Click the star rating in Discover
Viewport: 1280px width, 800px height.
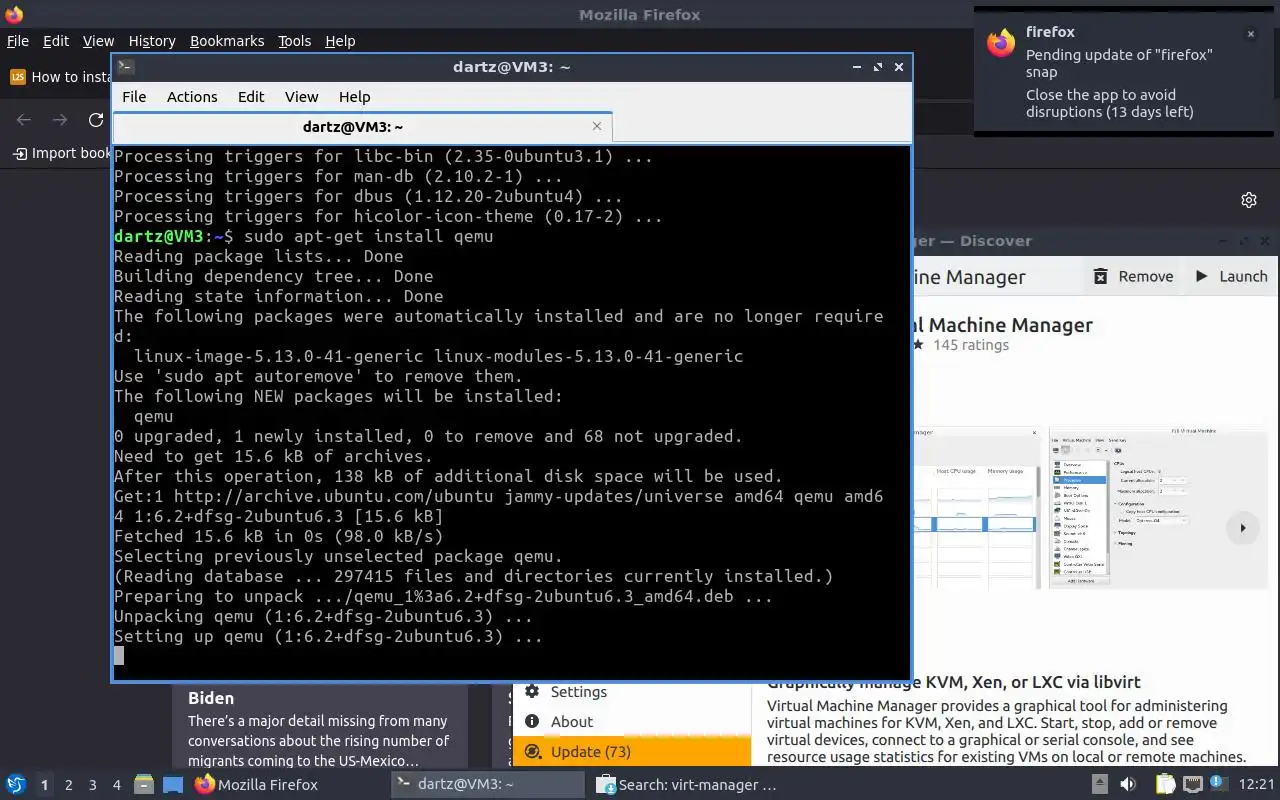pyautogui.click(x=917, y=345)
